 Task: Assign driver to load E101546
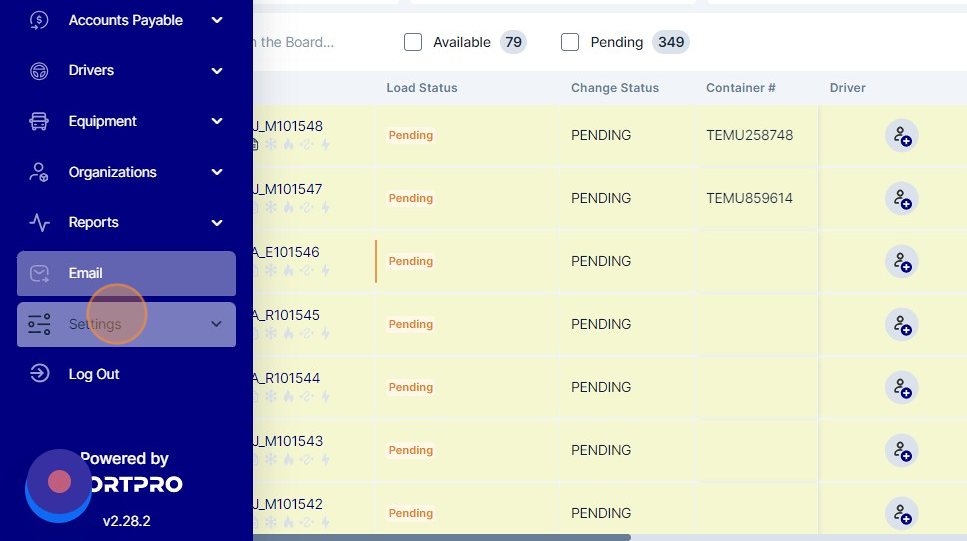pyautogui.click(x=902, y=262)
